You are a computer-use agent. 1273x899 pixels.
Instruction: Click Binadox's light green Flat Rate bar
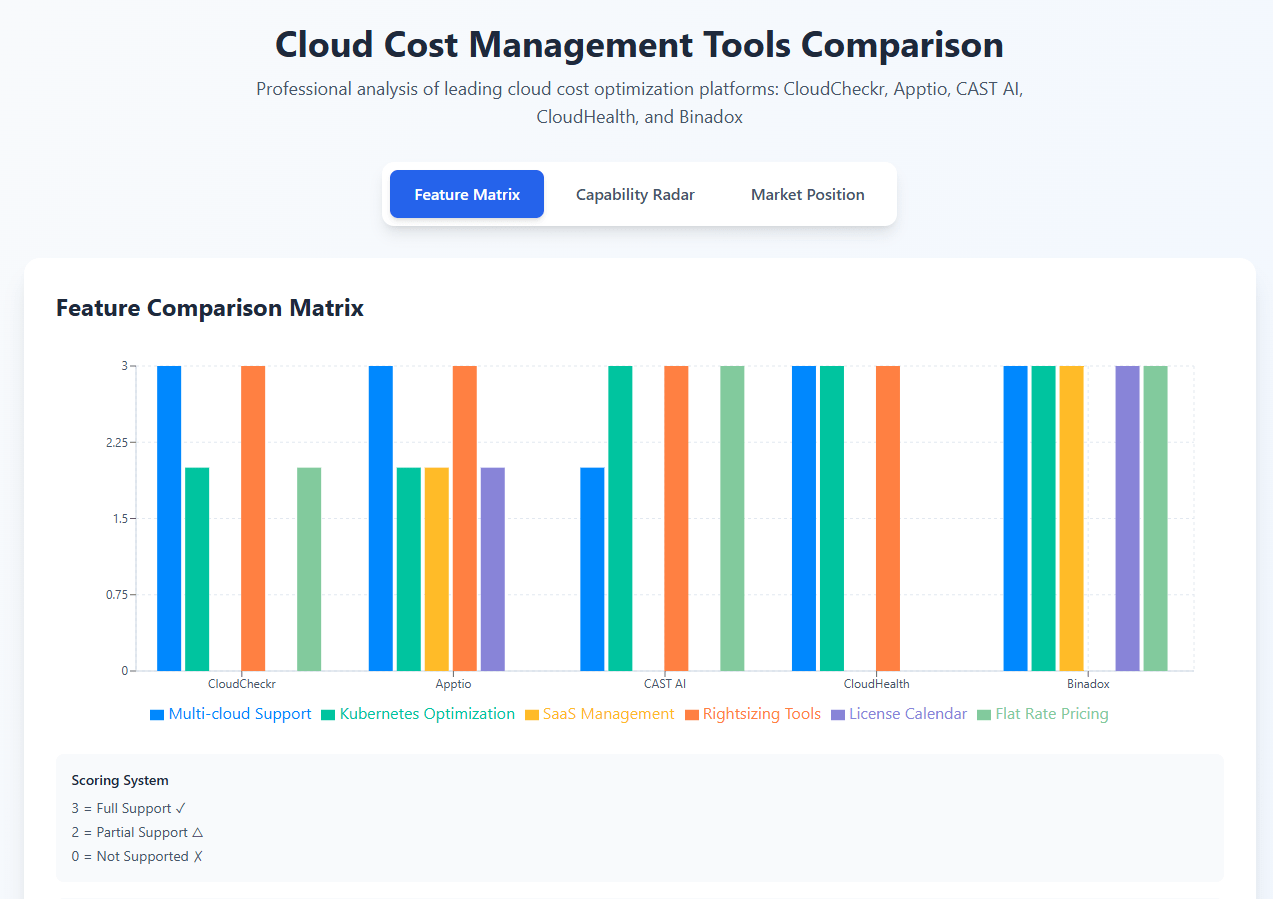[1156, 518]
